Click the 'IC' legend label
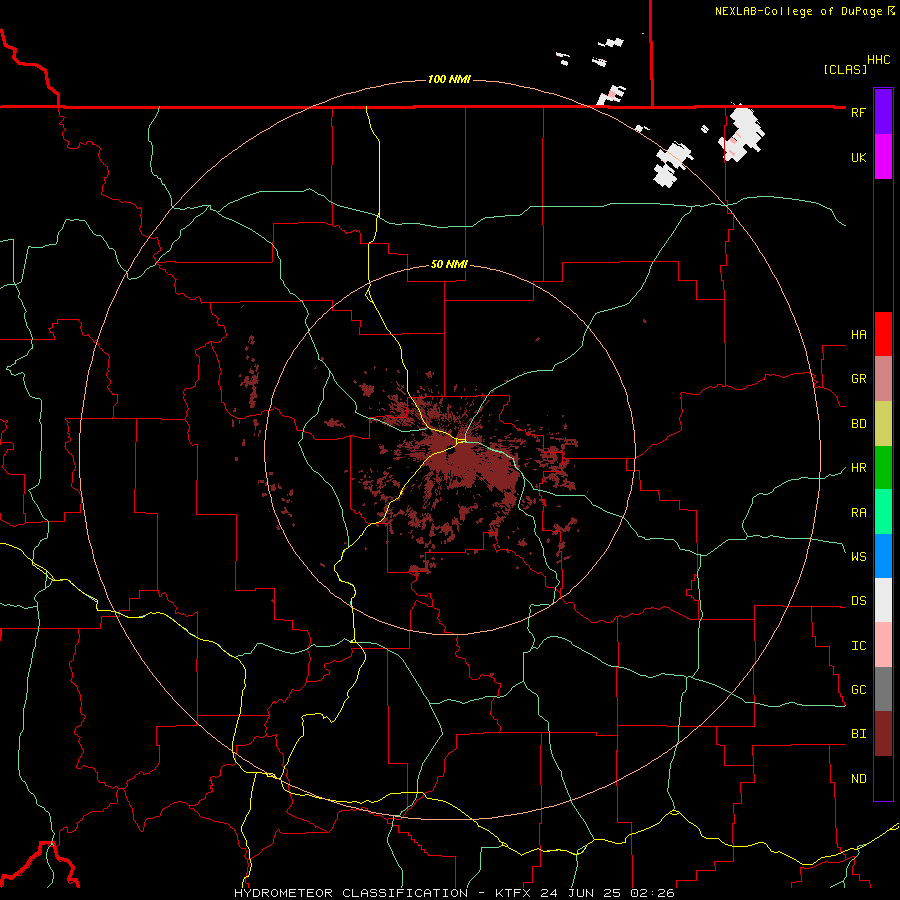Viewport: 900px width, 900px height. pos(858,645)
